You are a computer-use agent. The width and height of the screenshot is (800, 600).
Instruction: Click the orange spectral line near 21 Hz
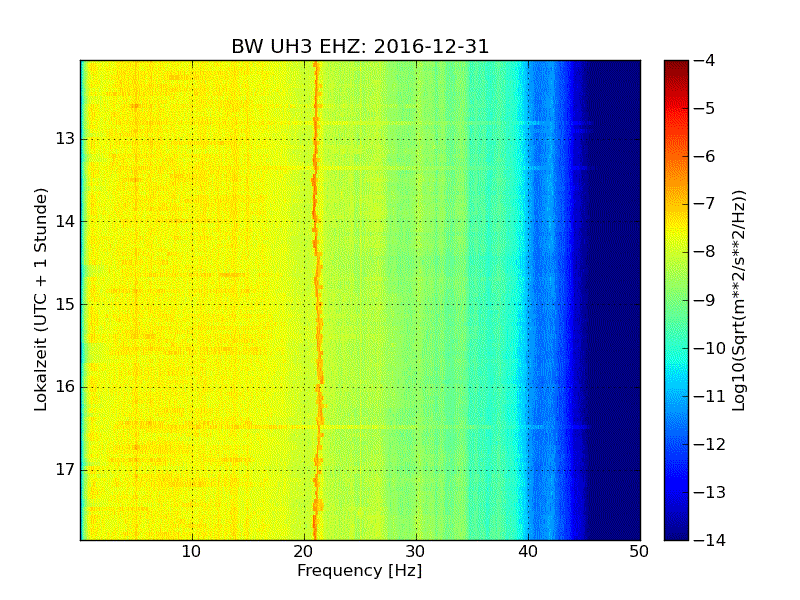coord(317,300)
